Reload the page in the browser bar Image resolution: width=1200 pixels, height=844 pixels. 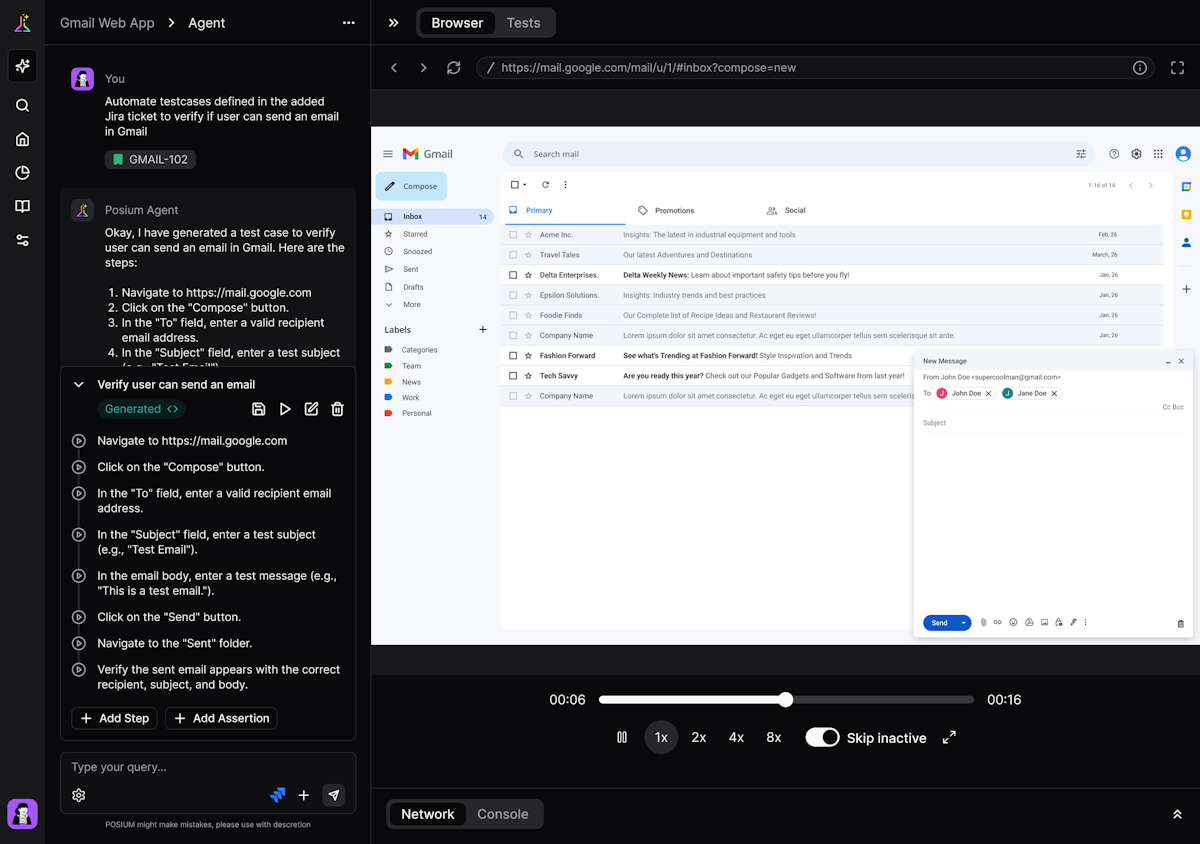point(454,68)
